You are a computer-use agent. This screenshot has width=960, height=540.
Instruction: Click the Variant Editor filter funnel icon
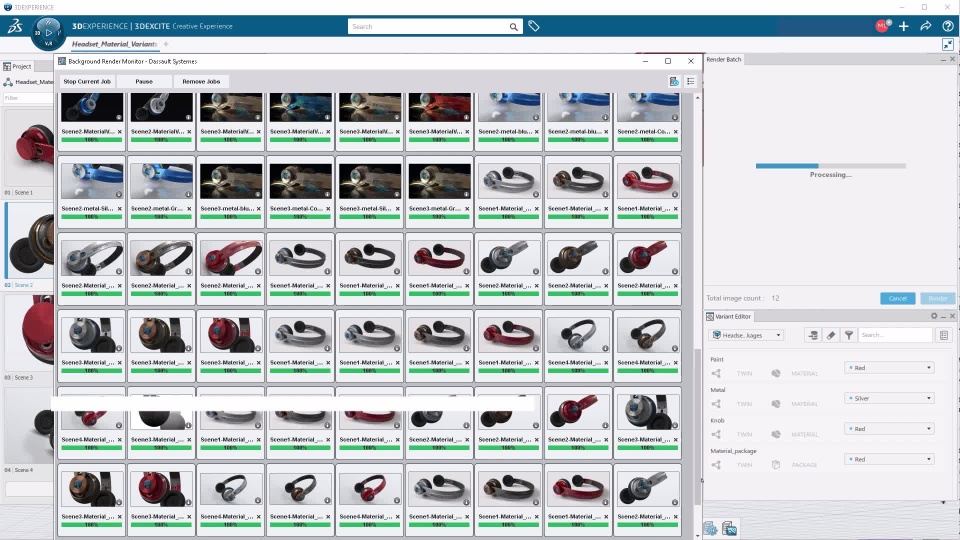click(849, 335)
